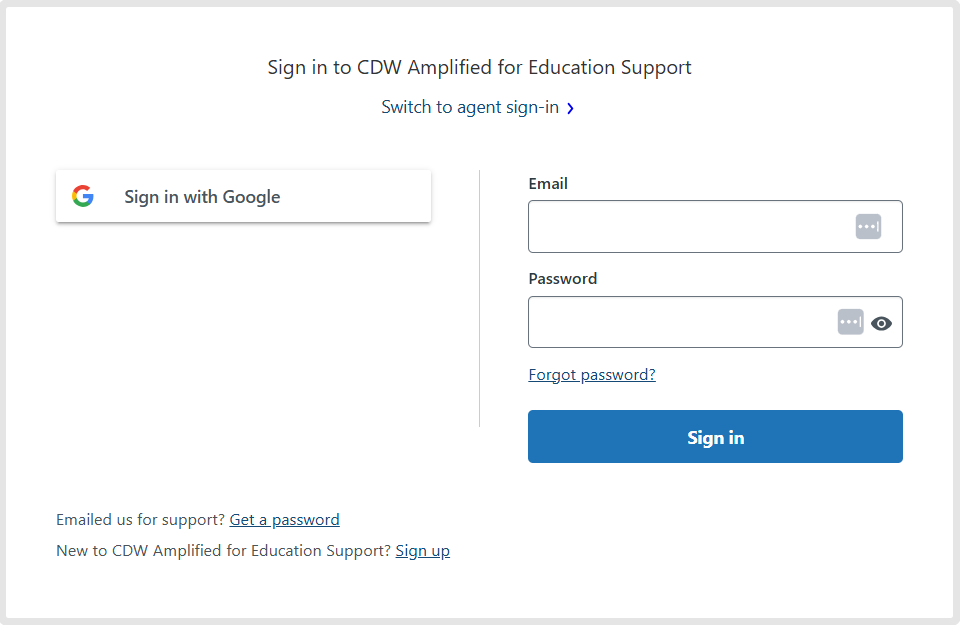Screen dimensions: 960x625
Task: Click the page heading about CDW Amplified
Action: click(479, 68)
